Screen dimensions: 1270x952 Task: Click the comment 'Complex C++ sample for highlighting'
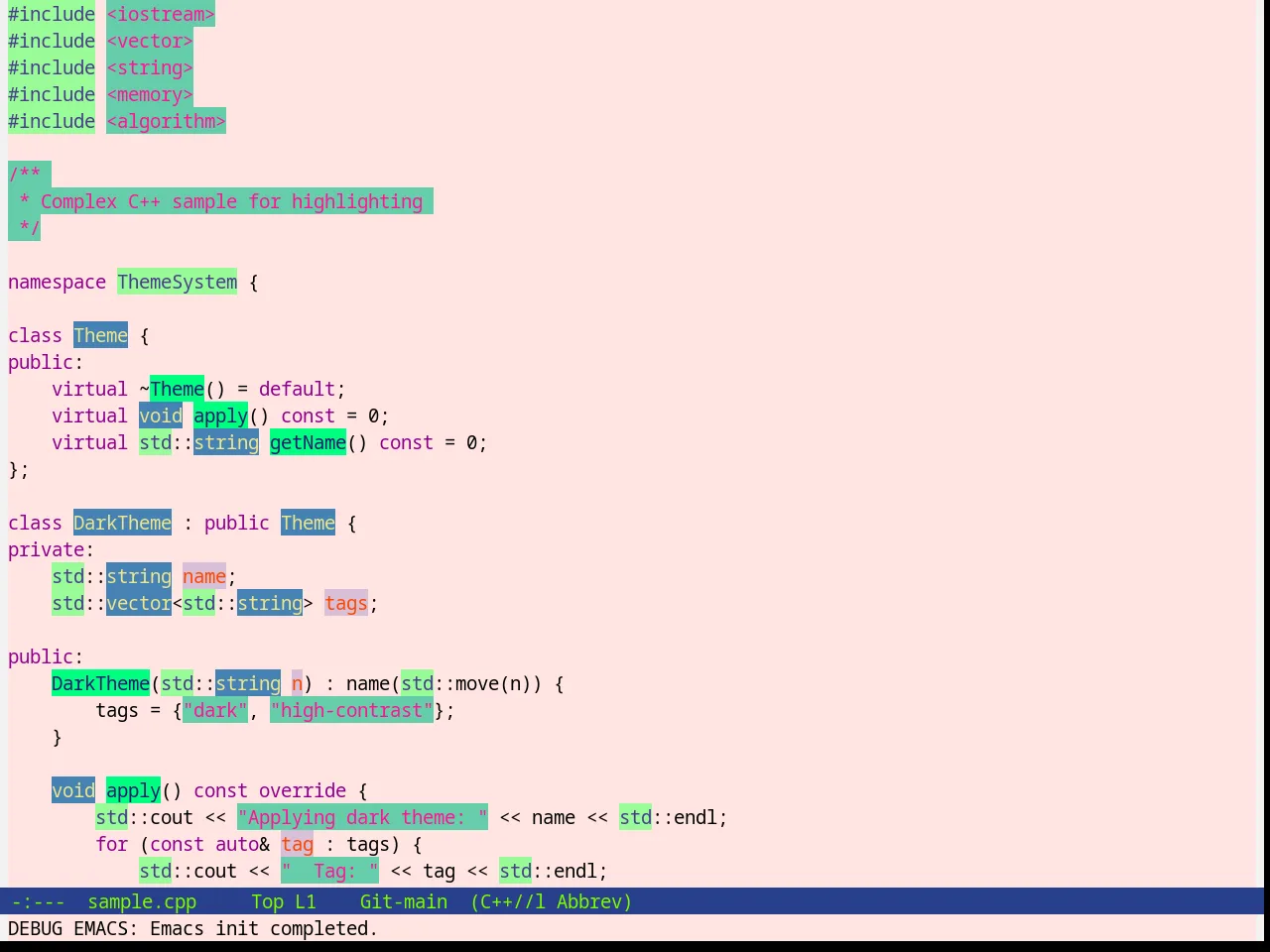(231, 201)
